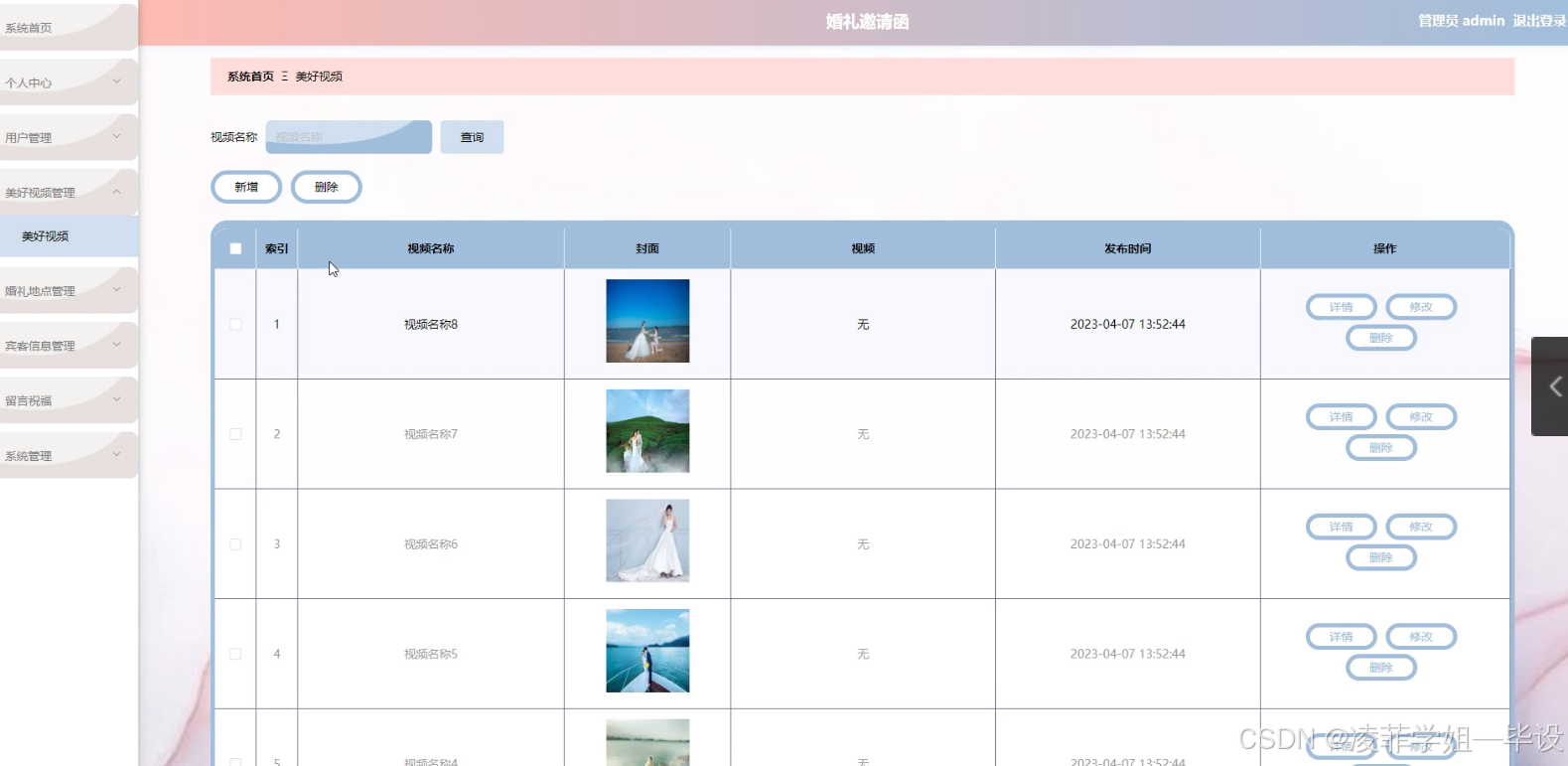Select the 视频名称6 name cell

(x=431, y=544)
